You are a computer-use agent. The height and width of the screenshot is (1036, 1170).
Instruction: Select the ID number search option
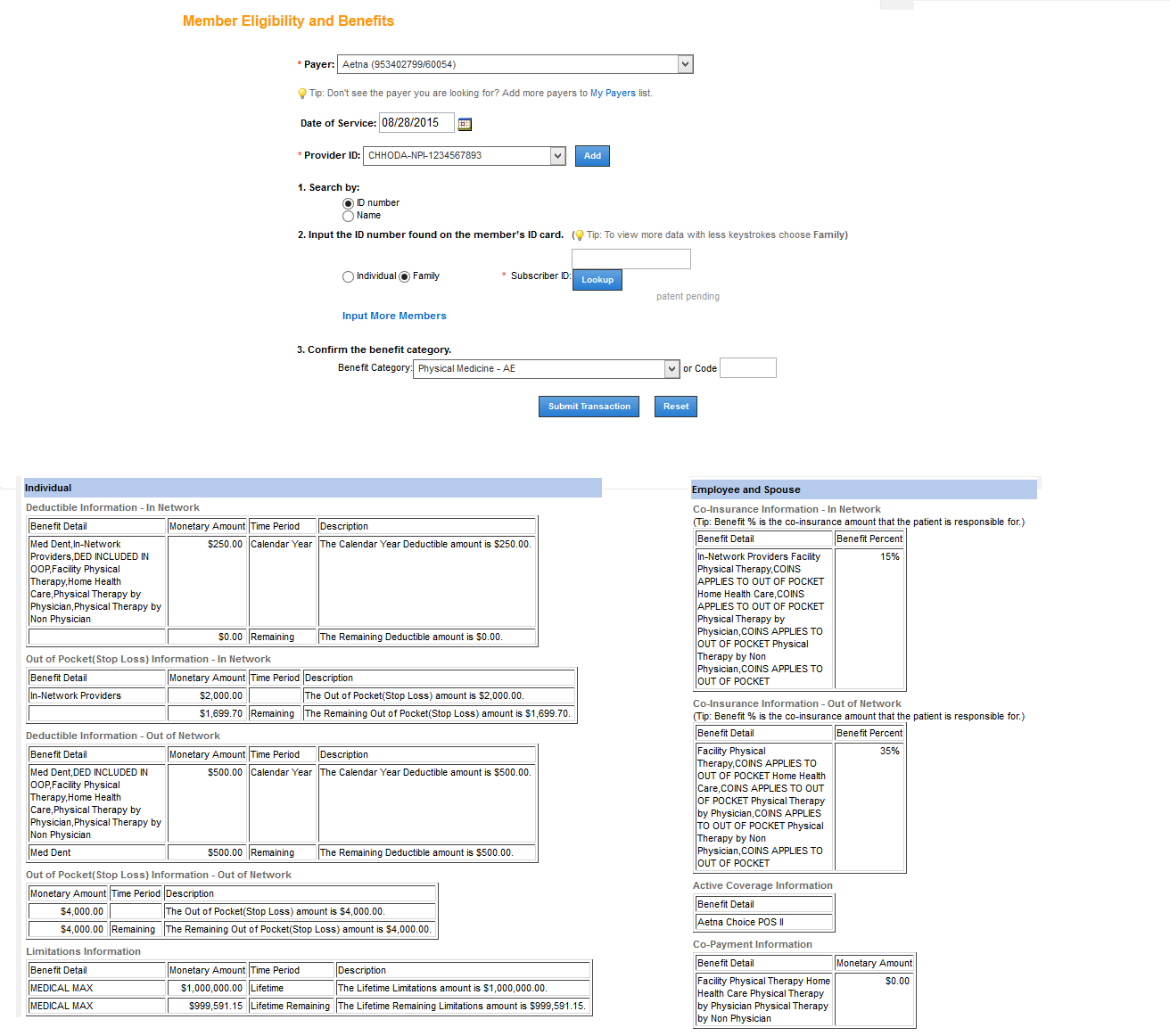[x=348, y=203]
